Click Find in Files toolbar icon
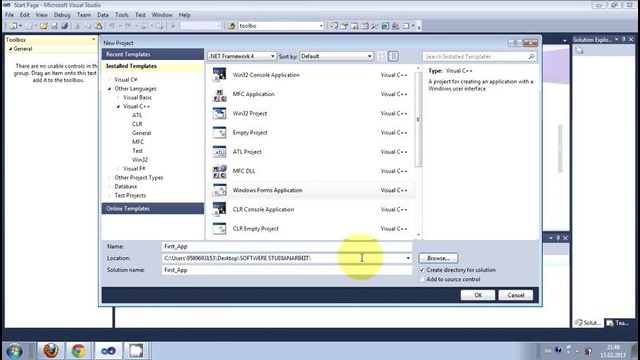 click(231, 26)
